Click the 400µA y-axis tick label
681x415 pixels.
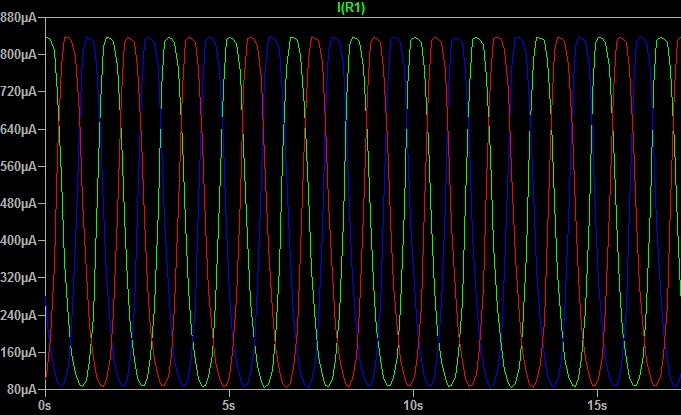pyautogui.click(x=19, y=240)
